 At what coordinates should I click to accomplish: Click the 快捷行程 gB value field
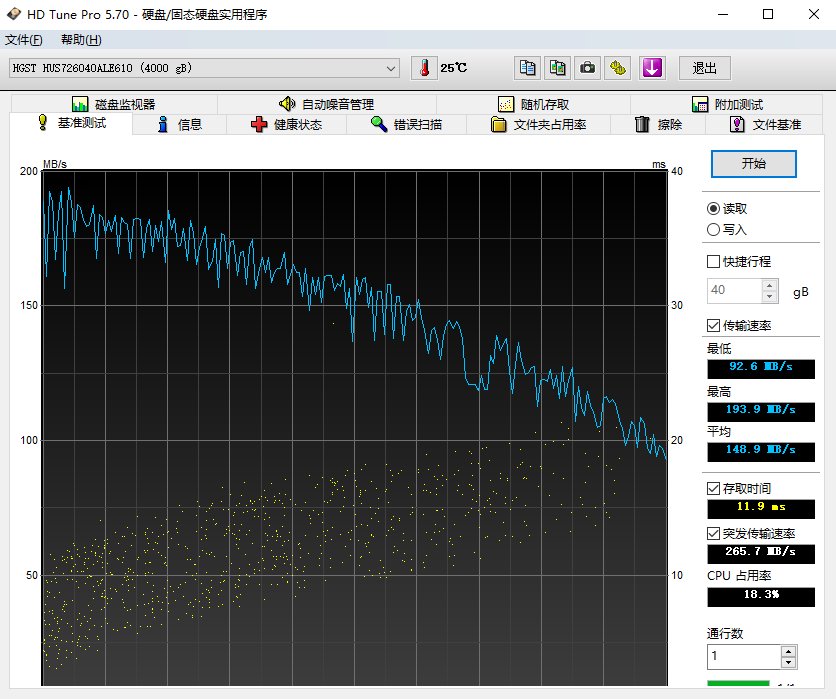pos(734,291)
